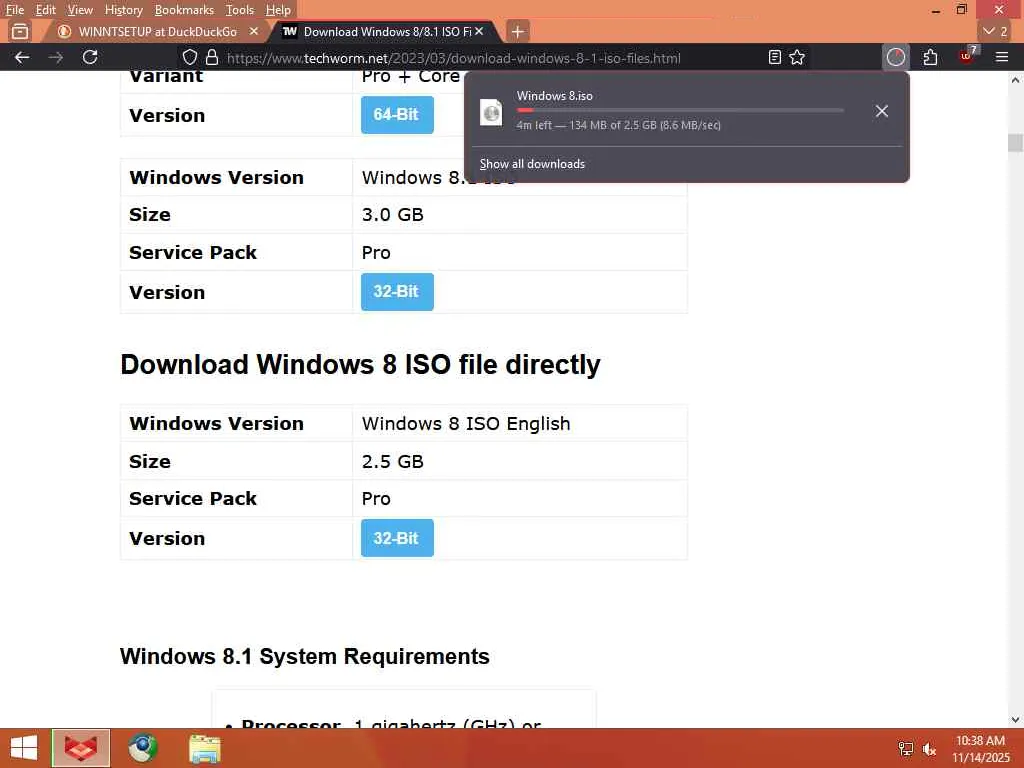Click 32-Bit button for Windows 8 ISO English
Image resolution: width=1024 pixels, height=768 pixels.
point(397,538)
